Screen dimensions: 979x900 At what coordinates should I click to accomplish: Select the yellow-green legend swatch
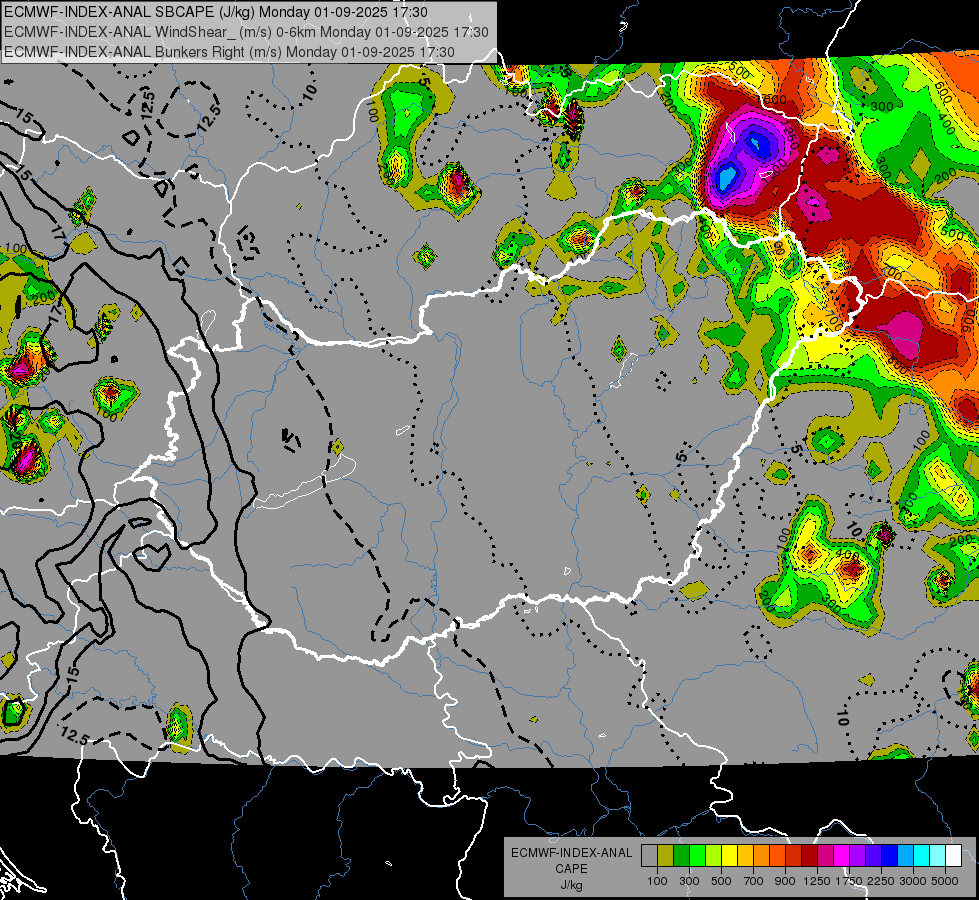coord(713,856)
